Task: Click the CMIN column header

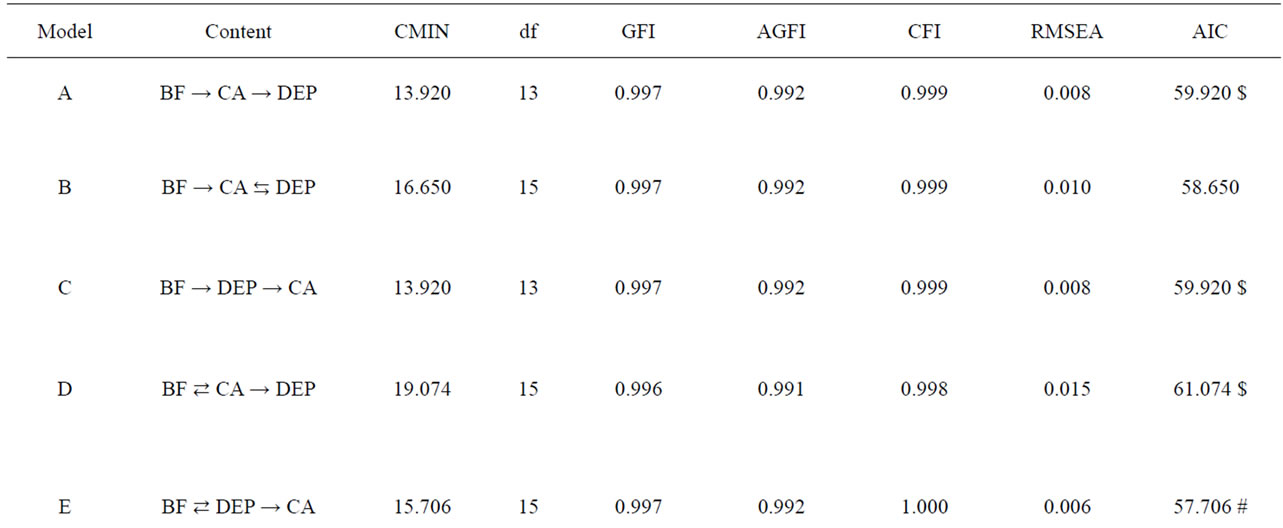Action: point(422,31)
